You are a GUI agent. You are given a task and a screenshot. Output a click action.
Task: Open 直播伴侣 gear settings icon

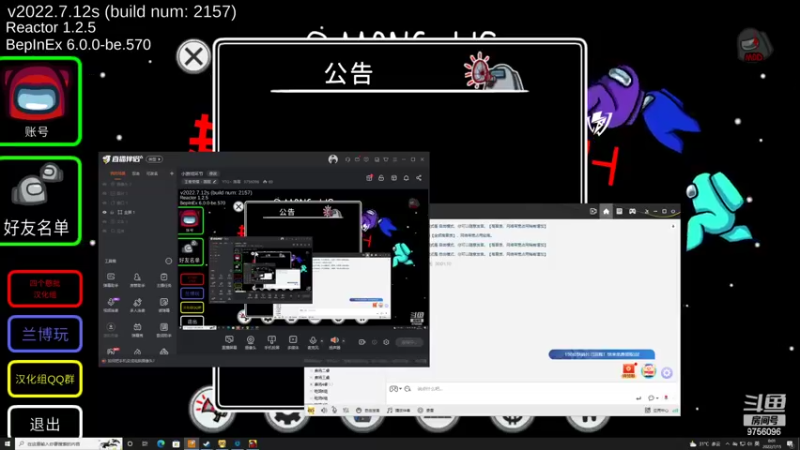[x=386, y=342]
